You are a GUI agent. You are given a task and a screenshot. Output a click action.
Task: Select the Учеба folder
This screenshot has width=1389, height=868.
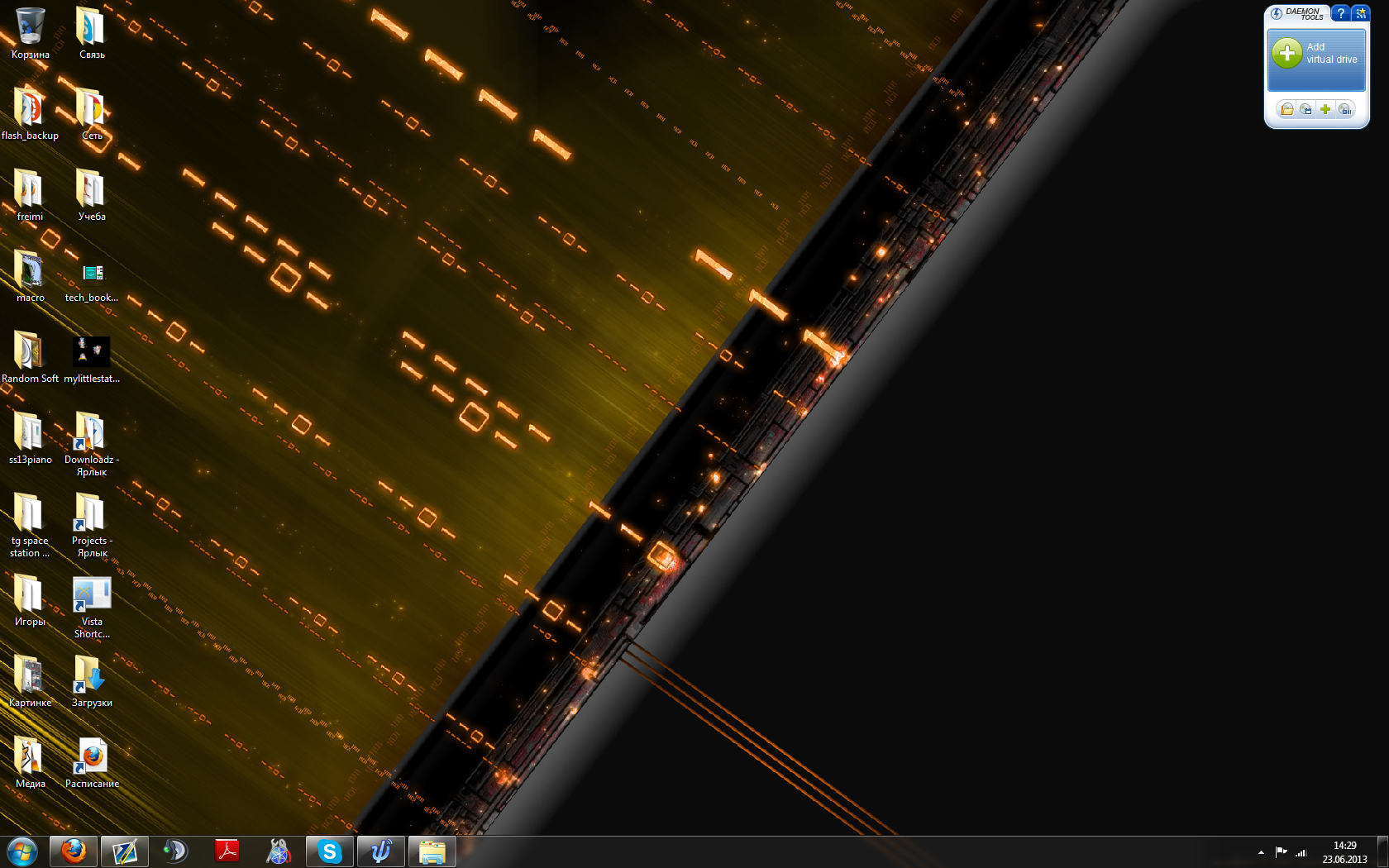(x=92, y=195)
